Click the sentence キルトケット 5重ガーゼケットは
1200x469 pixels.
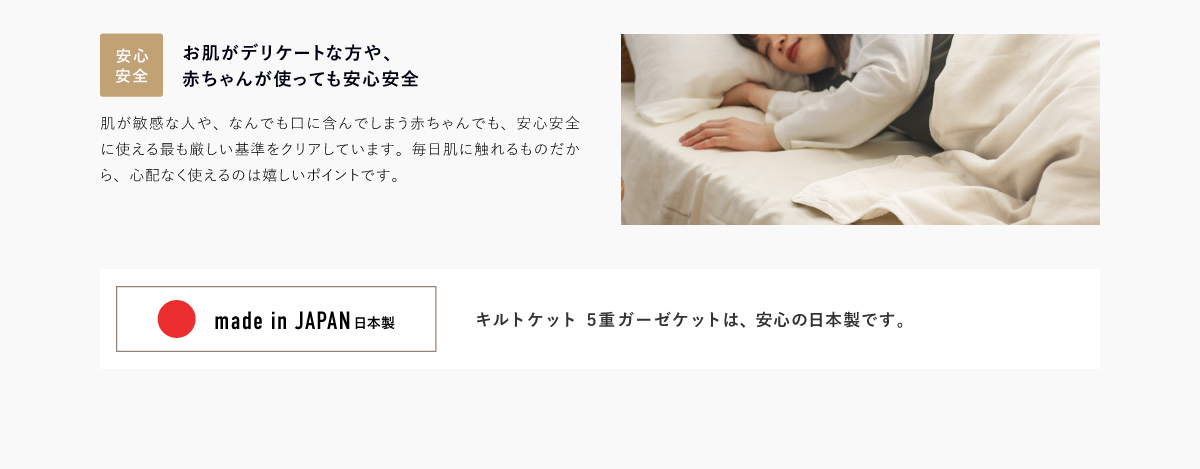[691, 320]
